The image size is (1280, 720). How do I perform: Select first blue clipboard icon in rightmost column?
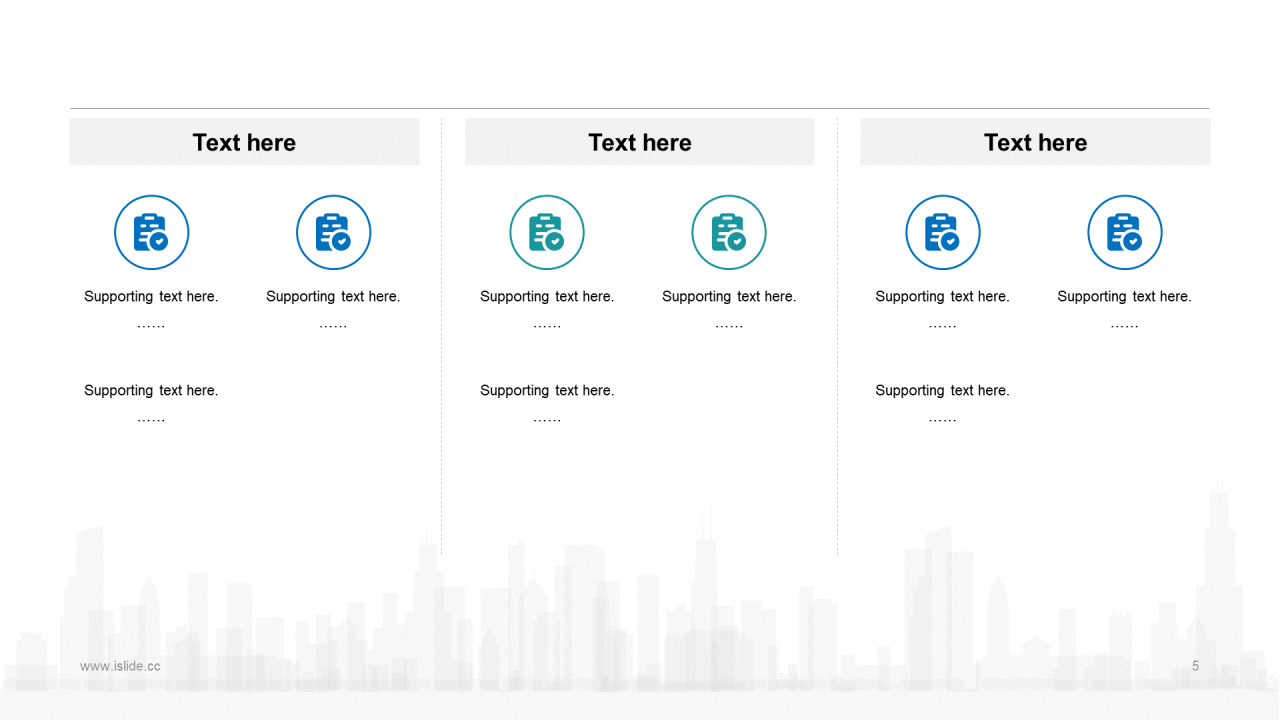943,233
